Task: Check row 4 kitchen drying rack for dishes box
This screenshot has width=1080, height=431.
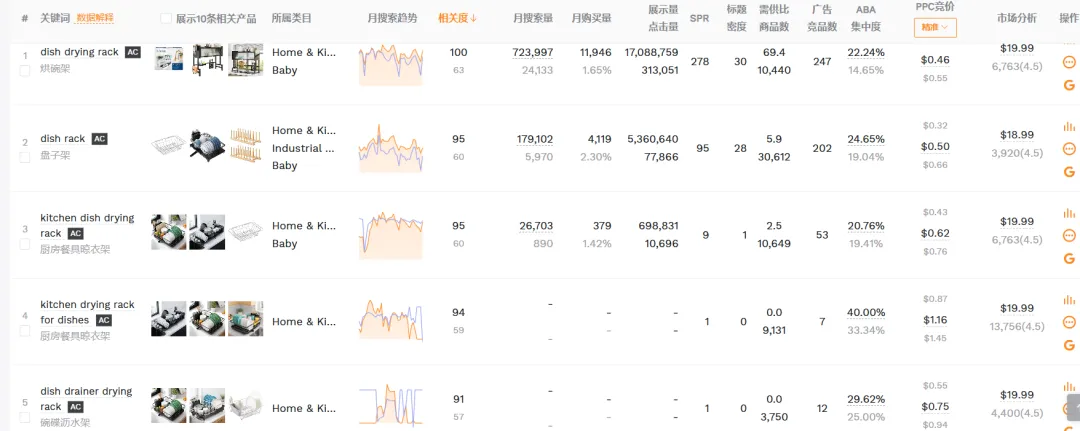Action: click(25, 330)
